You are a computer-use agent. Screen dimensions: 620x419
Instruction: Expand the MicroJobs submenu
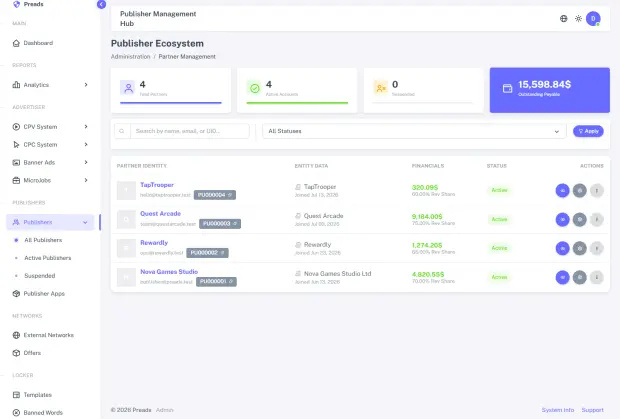point(50,180)
